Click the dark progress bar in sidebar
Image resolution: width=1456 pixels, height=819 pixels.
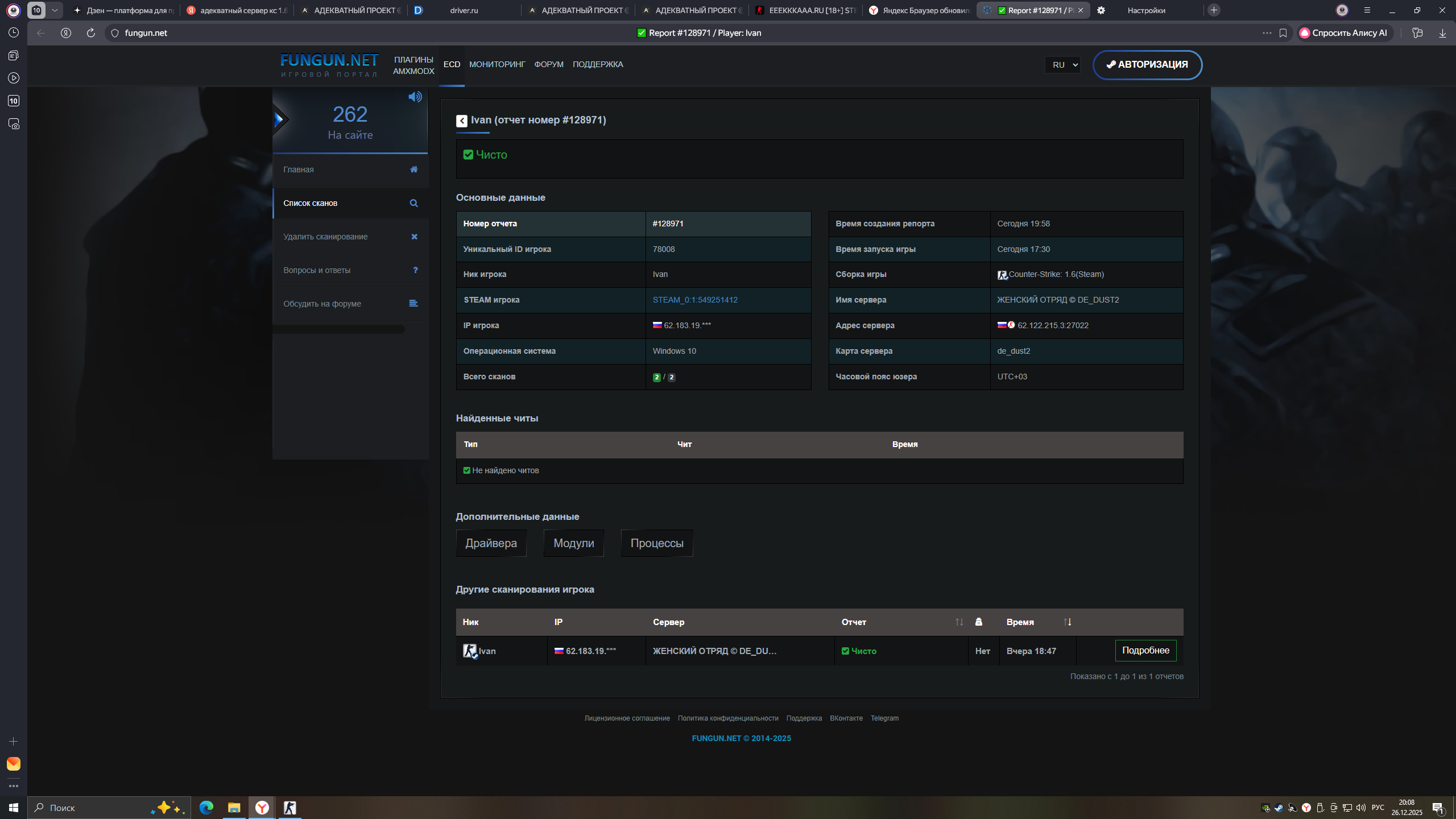pyautogui.click(x=339, y=329)
